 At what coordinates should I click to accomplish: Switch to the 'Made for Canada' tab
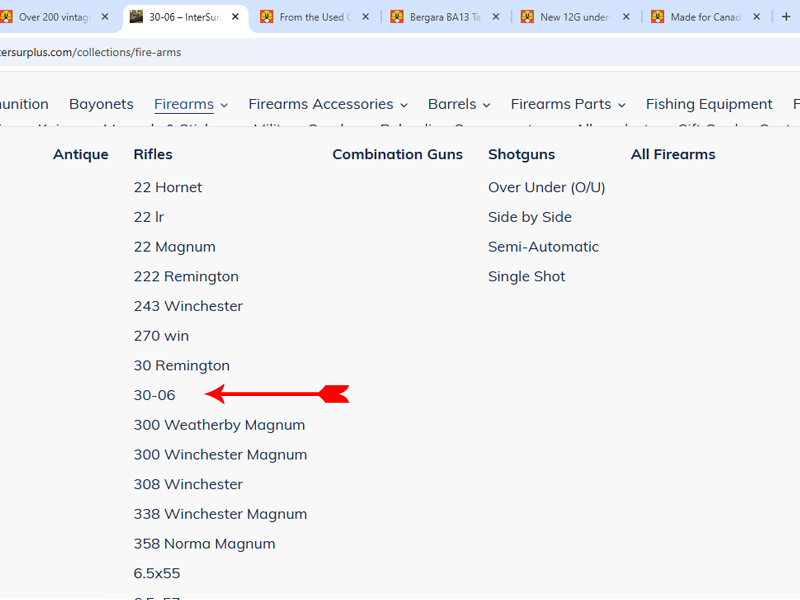(706, 17)
